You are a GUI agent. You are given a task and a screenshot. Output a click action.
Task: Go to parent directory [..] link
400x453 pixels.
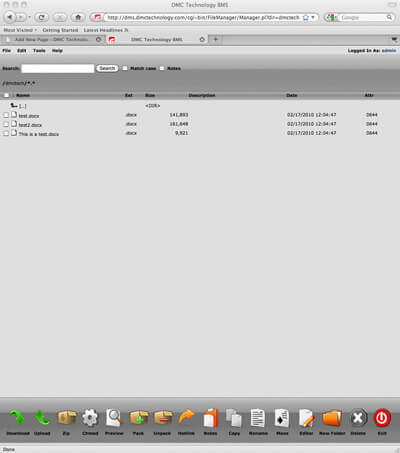22,106
